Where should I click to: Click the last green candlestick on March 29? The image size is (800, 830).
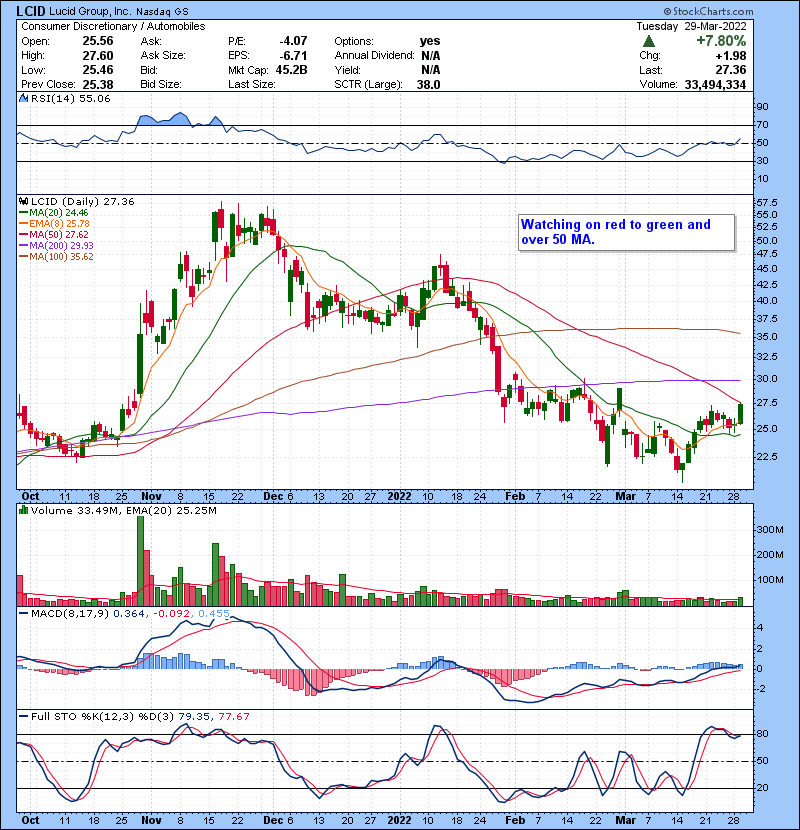coord(740,413)
